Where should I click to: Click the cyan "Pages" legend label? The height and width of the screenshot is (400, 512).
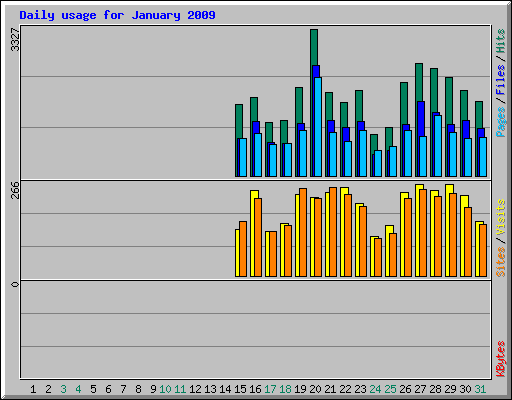click(500, 122)
